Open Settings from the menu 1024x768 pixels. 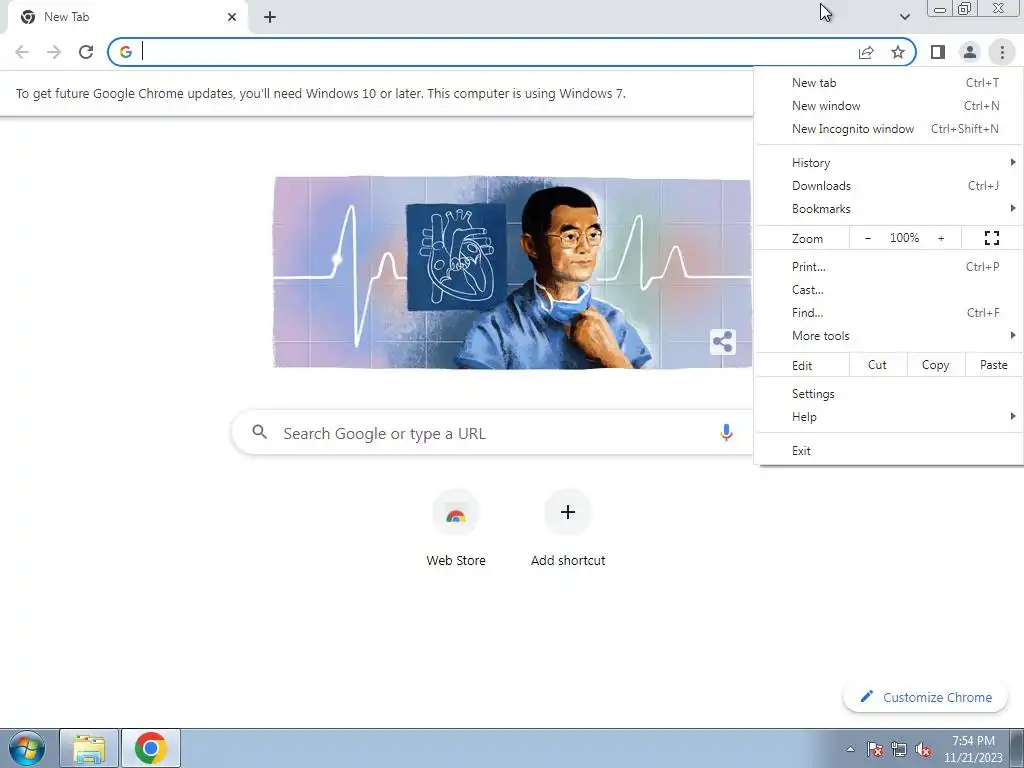pyautogui.click(x=889, y=394)
